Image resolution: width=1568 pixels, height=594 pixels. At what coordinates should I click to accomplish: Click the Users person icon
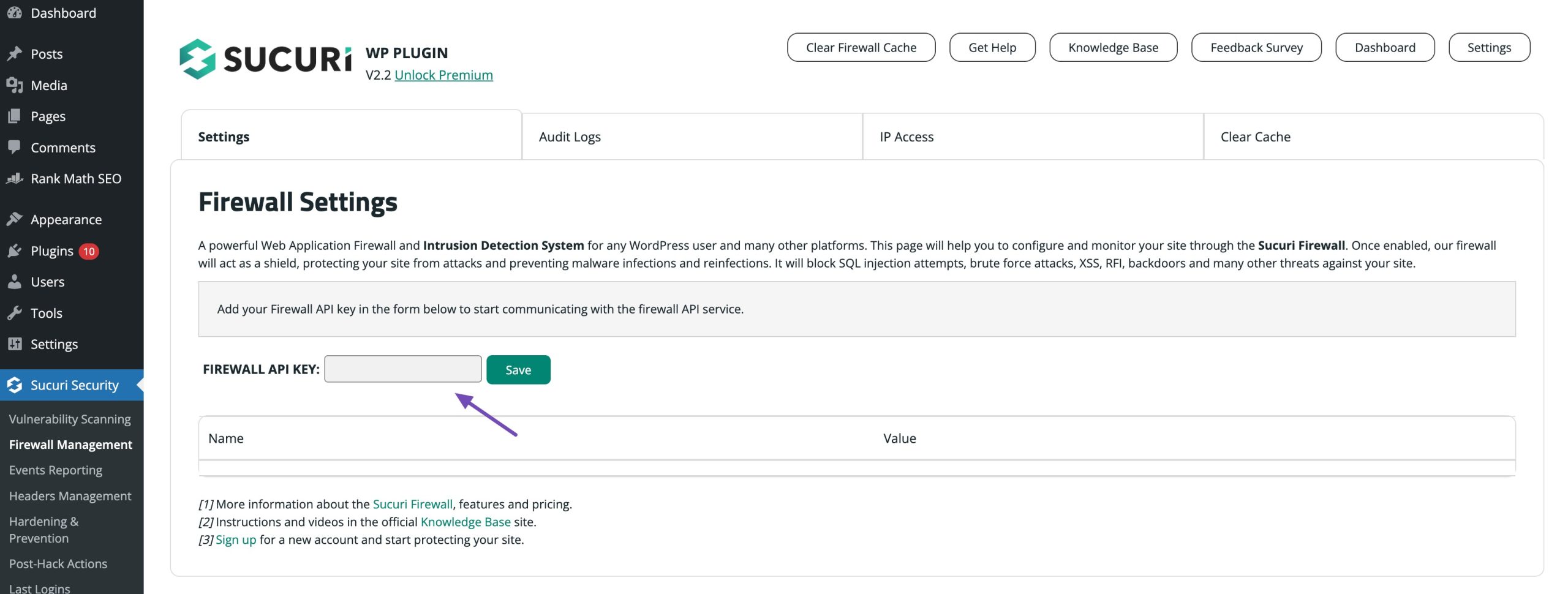point(15,282)
